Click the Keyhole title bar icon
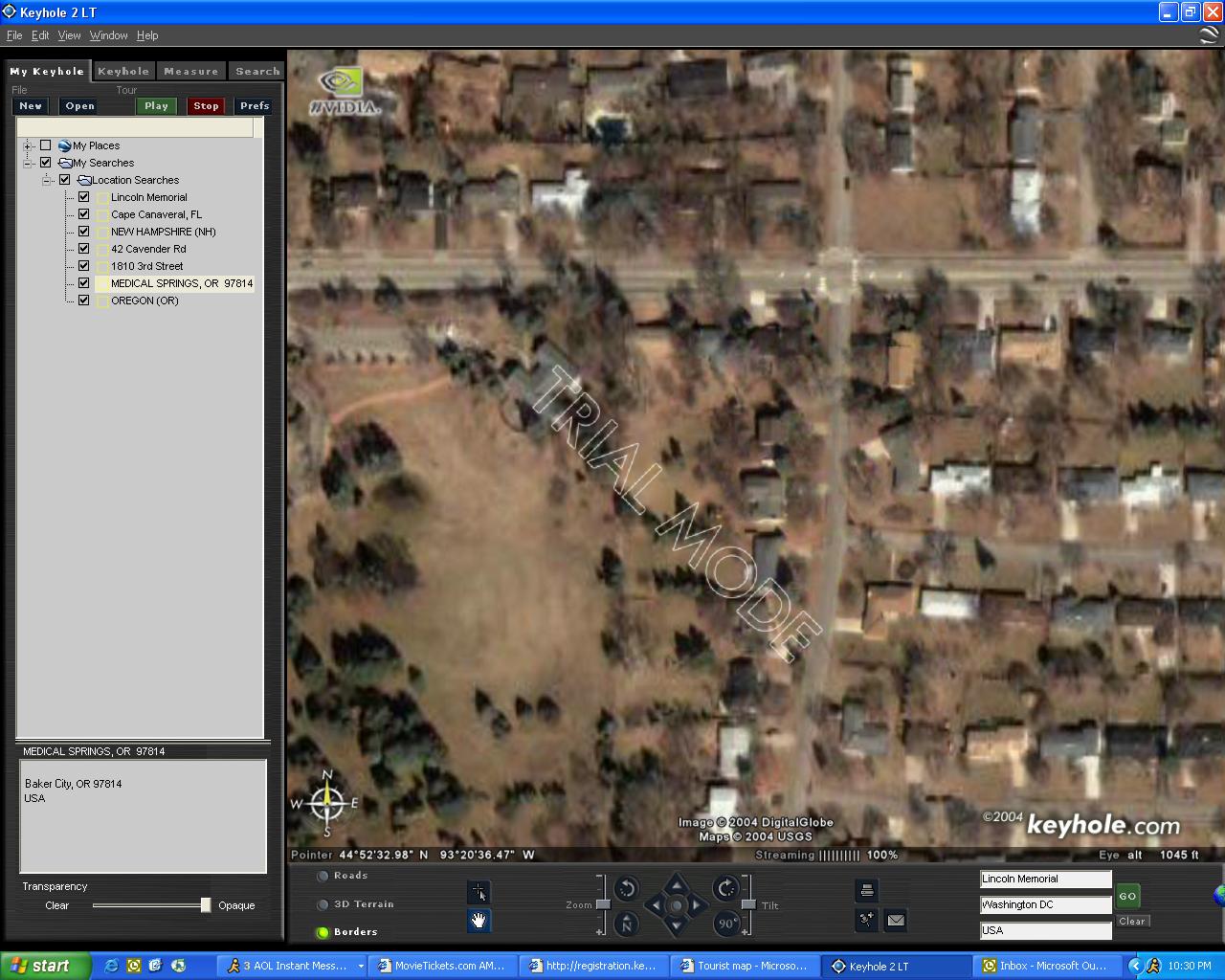 10,12
